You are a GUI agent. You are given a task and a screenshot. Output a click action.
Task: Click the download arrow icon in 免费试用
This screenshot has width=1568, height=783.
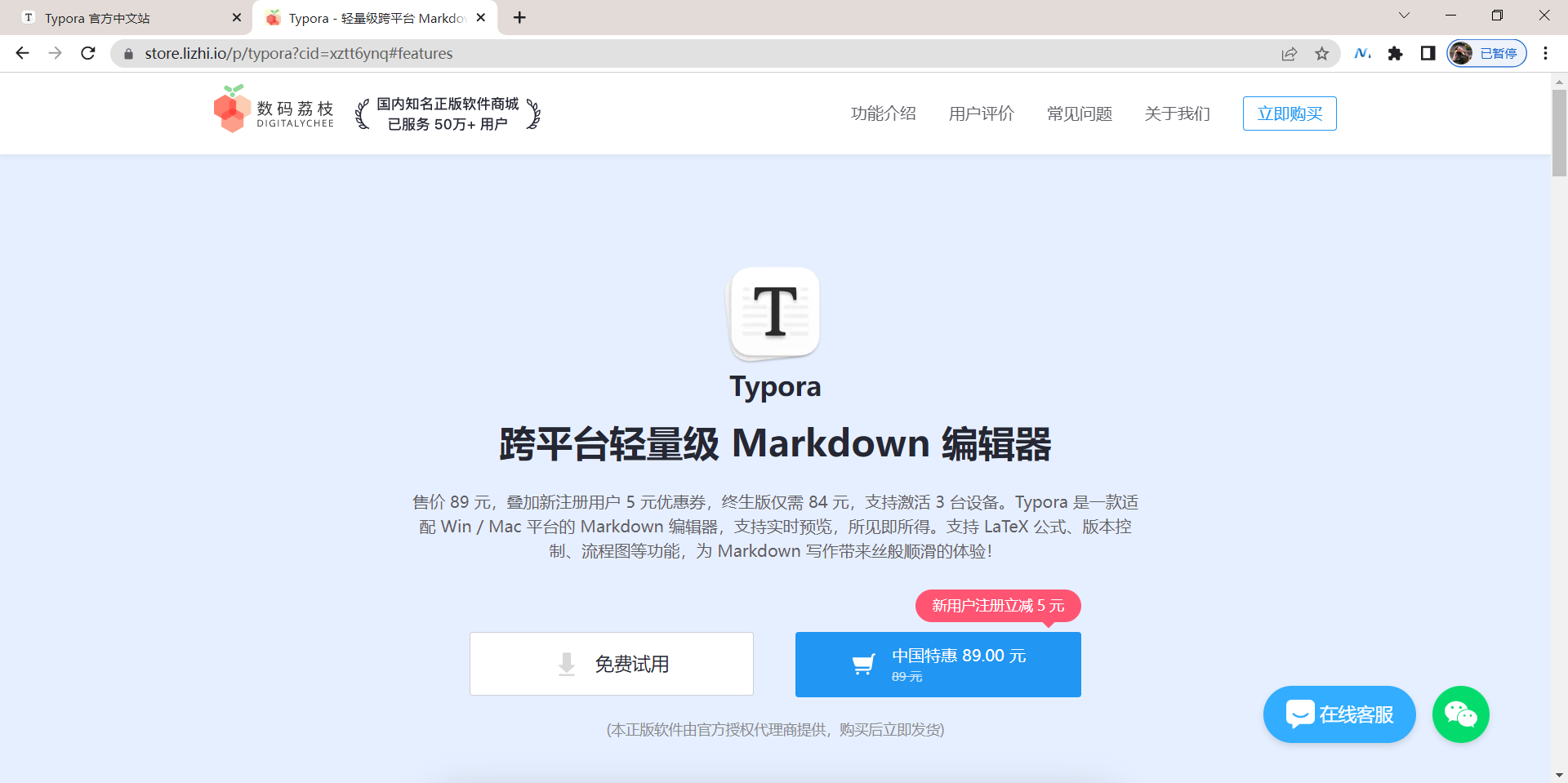tap(566, 664)
